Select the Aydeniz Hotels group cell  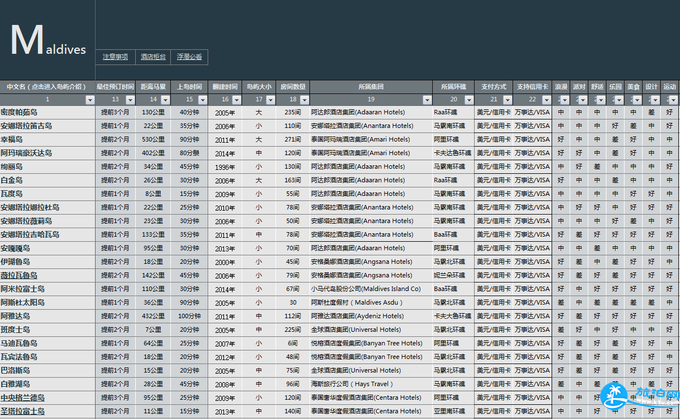[x=371, y=316]
